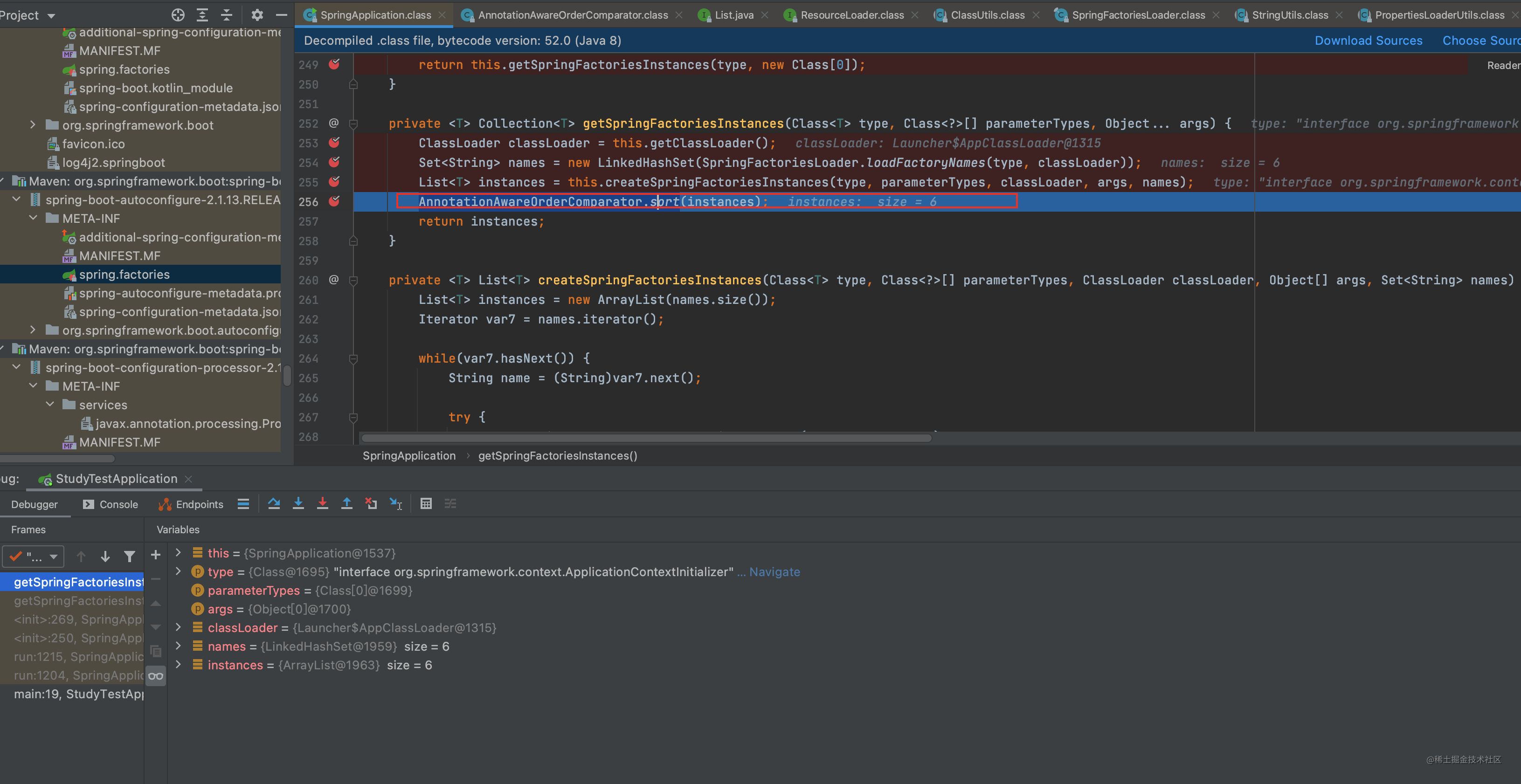Viewport: 1521px width, 784px height.
Task: Click the copy watches icon in Variables
Action: click(156, 651)
